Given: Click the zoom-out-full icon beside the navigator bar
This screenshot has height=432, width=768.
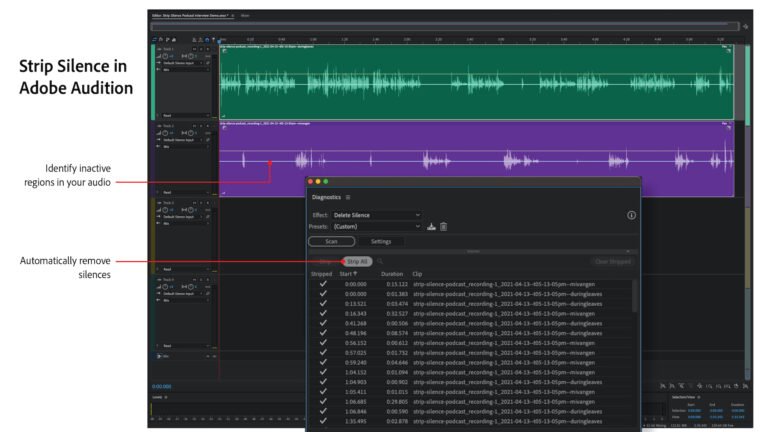Looking at the screenshot, I should 745,26.
